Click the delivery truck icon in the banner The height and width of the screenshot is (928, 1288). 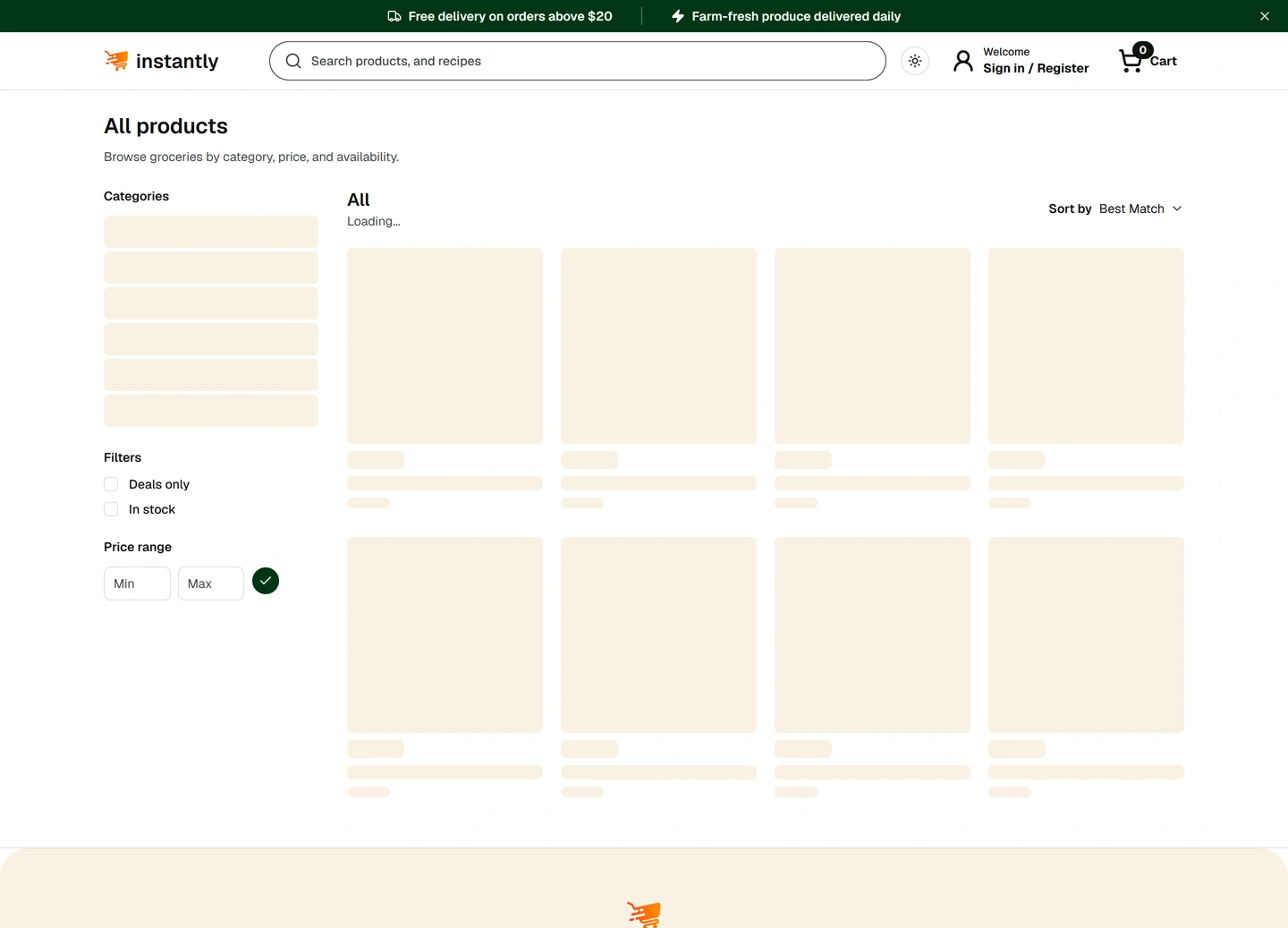(394, 16)
